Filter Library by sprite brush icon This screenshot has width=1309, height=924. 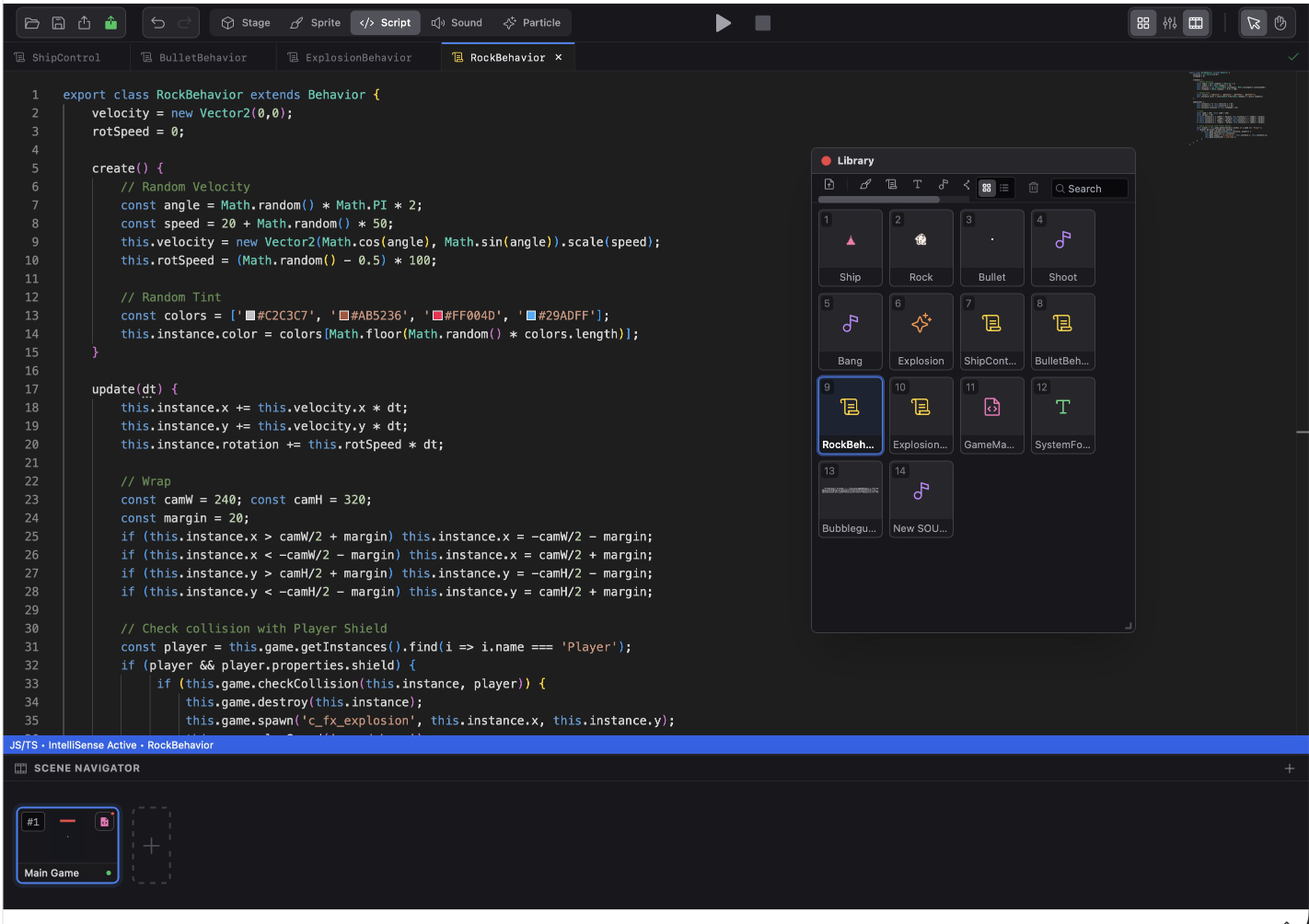(865, 185)
